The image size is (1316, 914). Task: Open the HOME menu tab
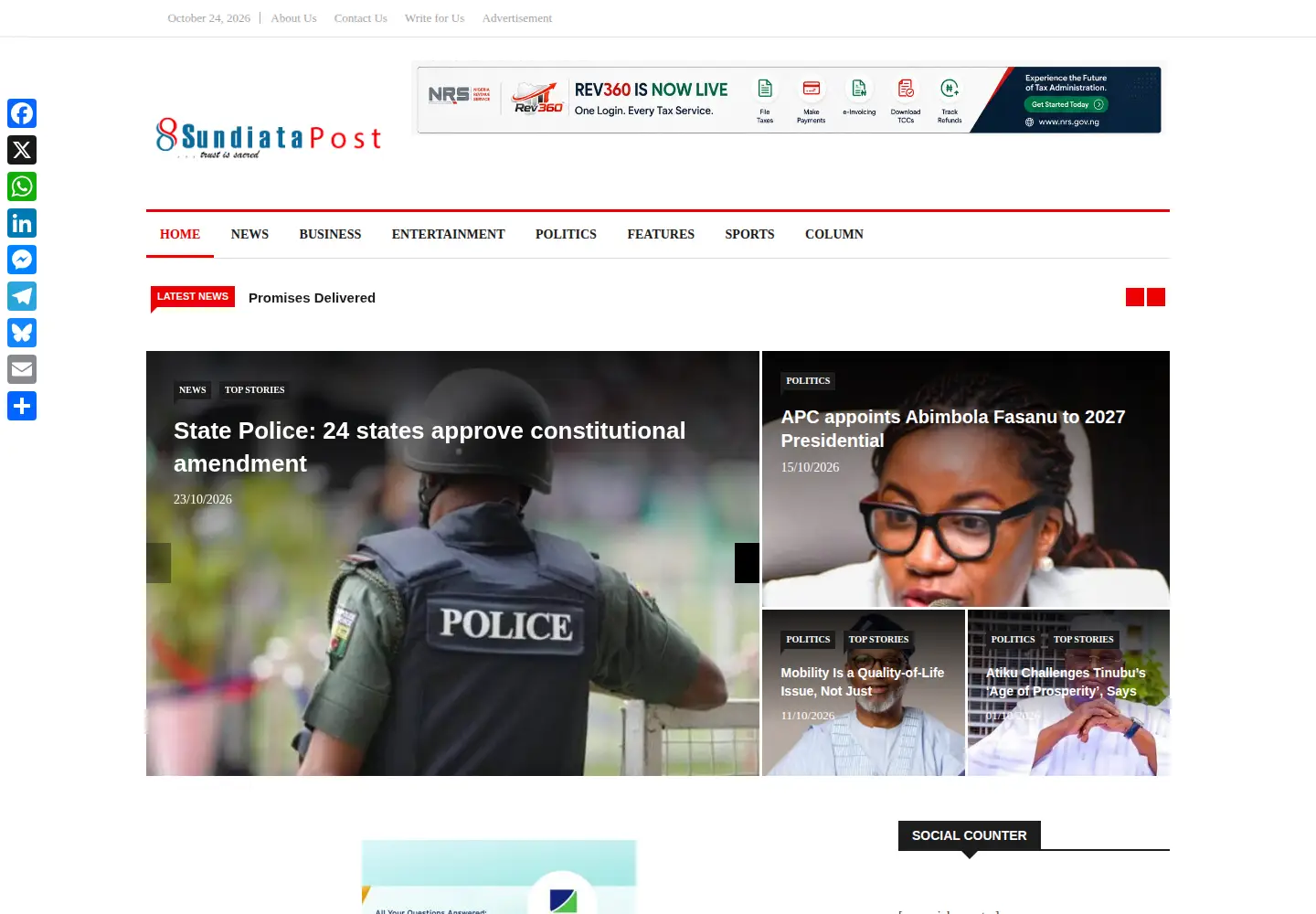[x=180, y=235]
